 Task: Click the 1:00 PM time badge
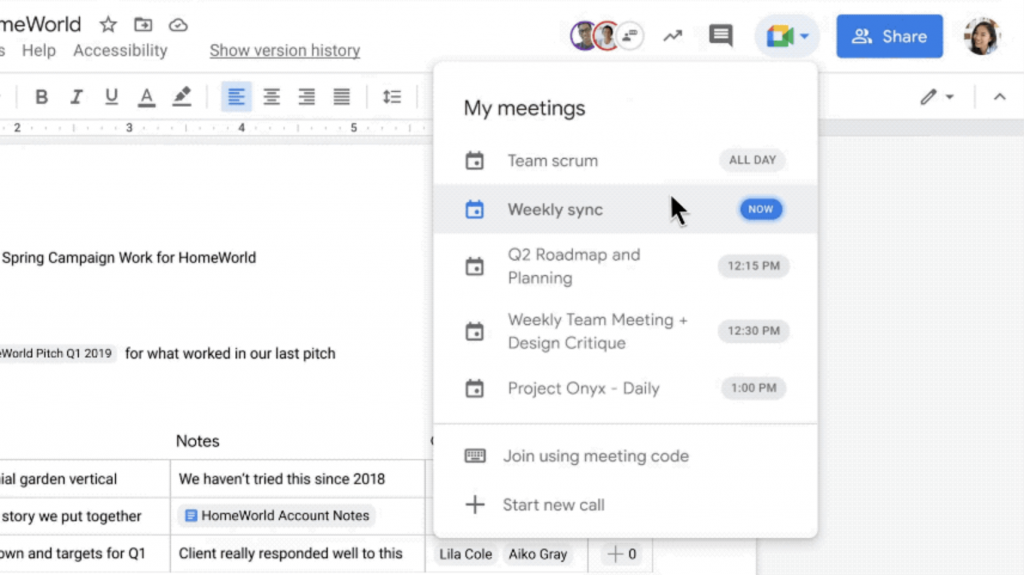(x=754, y=388)
